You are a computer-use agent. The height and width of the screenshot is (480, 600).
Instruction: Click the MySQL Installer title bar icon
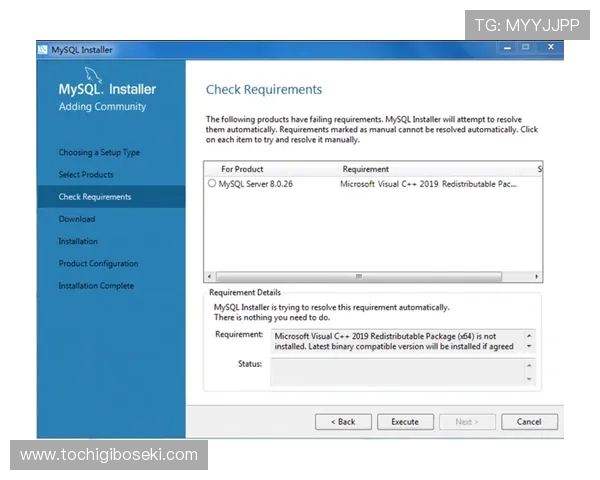tap(42, 49)
